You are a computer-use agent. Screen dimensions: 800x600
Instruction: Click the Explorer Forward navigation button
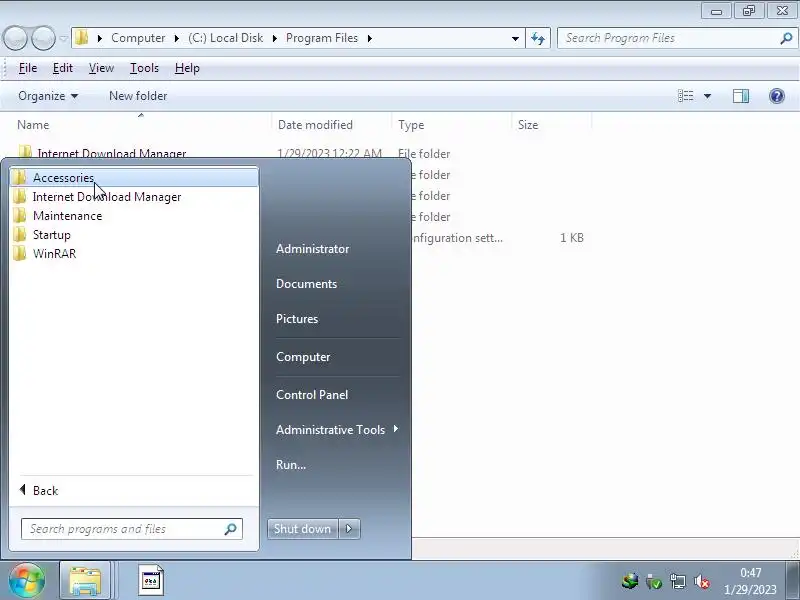click(43, 38)
